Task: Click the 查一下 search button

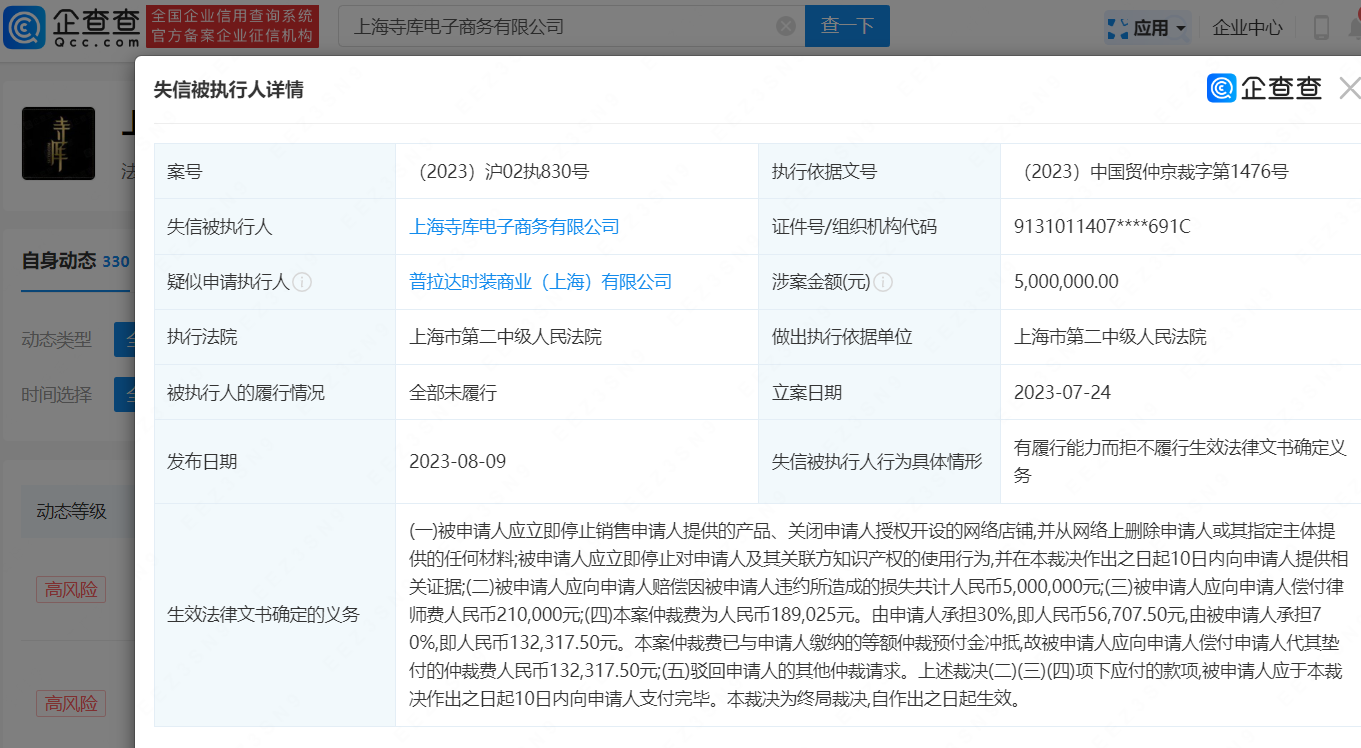Action: pos(847,26)
